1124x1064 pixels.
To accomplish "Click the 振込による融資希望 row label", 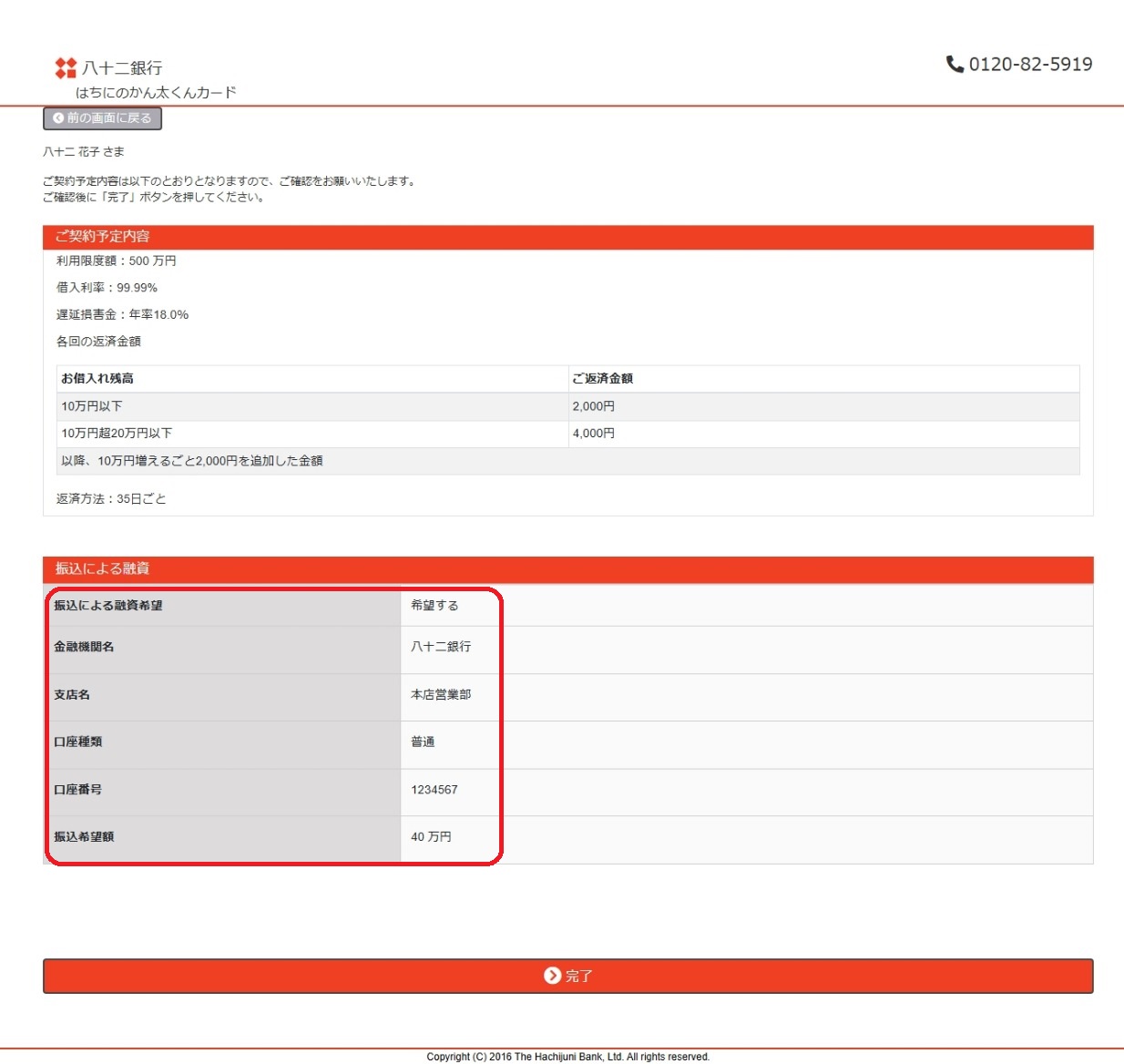I will 108,606.
